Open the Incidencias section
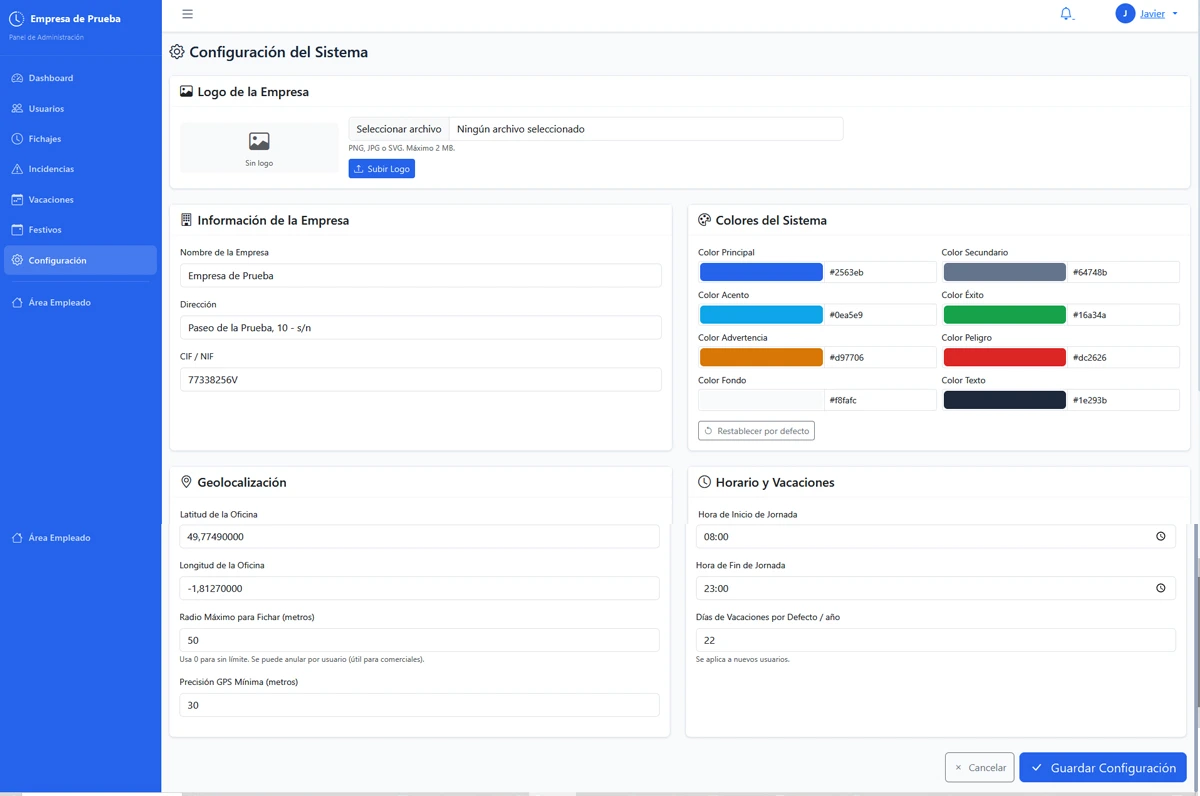The width and height of the screenshot is (1200, 796). click(x=80, y=169)
